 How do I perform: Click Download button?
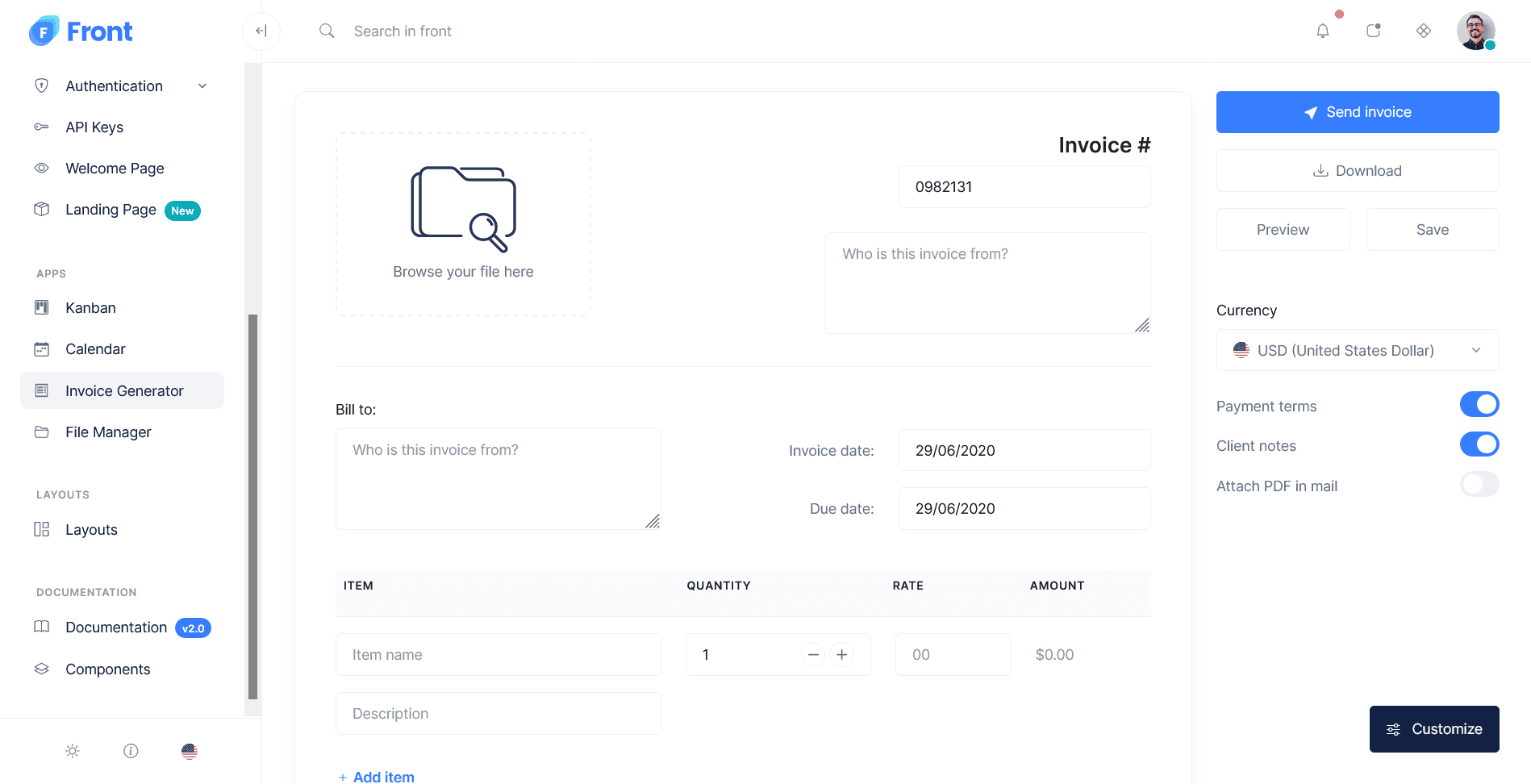(x=1358, y=171)
